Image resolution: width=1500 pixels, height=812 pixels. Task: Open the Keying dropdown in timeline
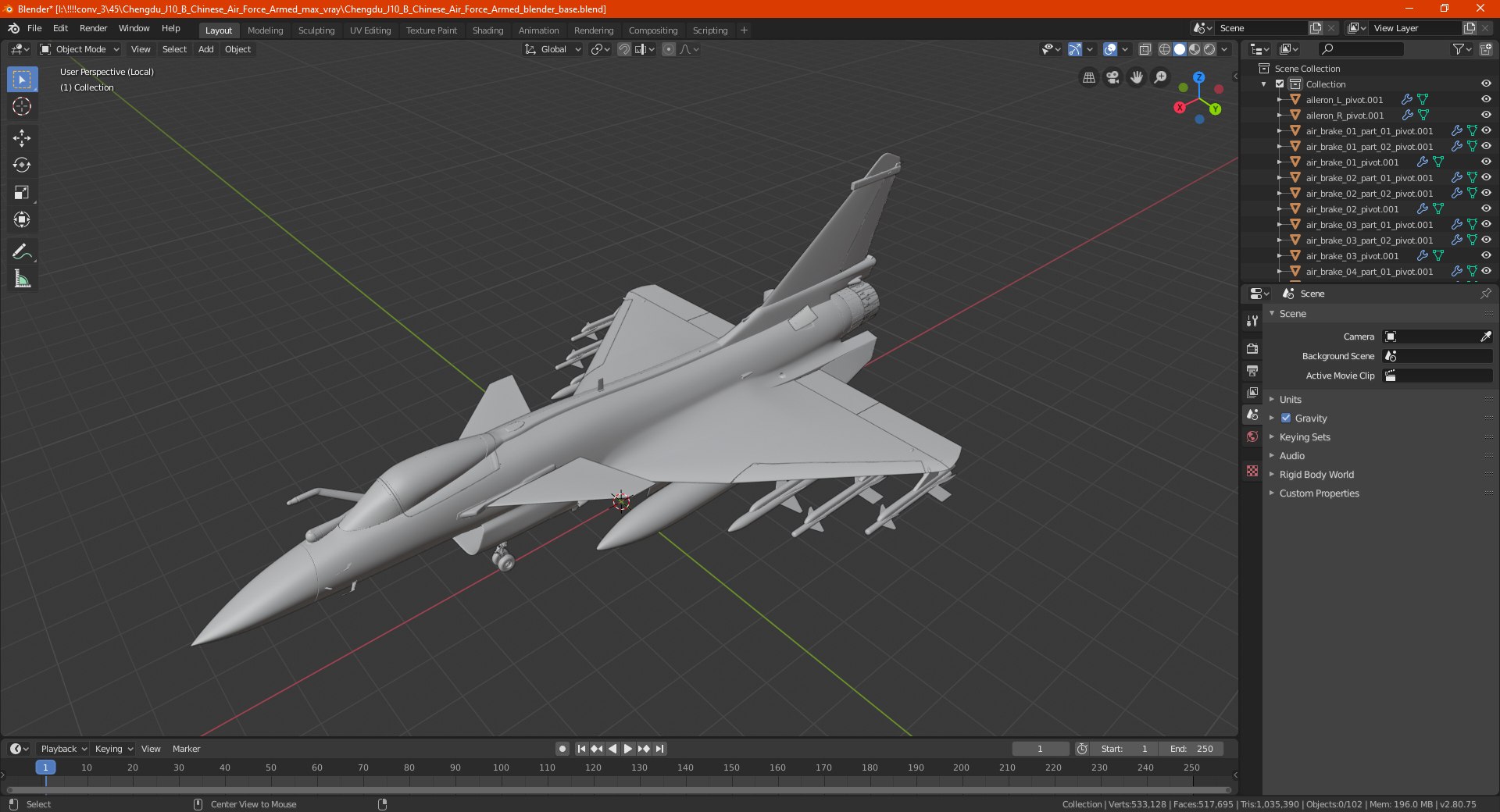[x=113, y=749]
